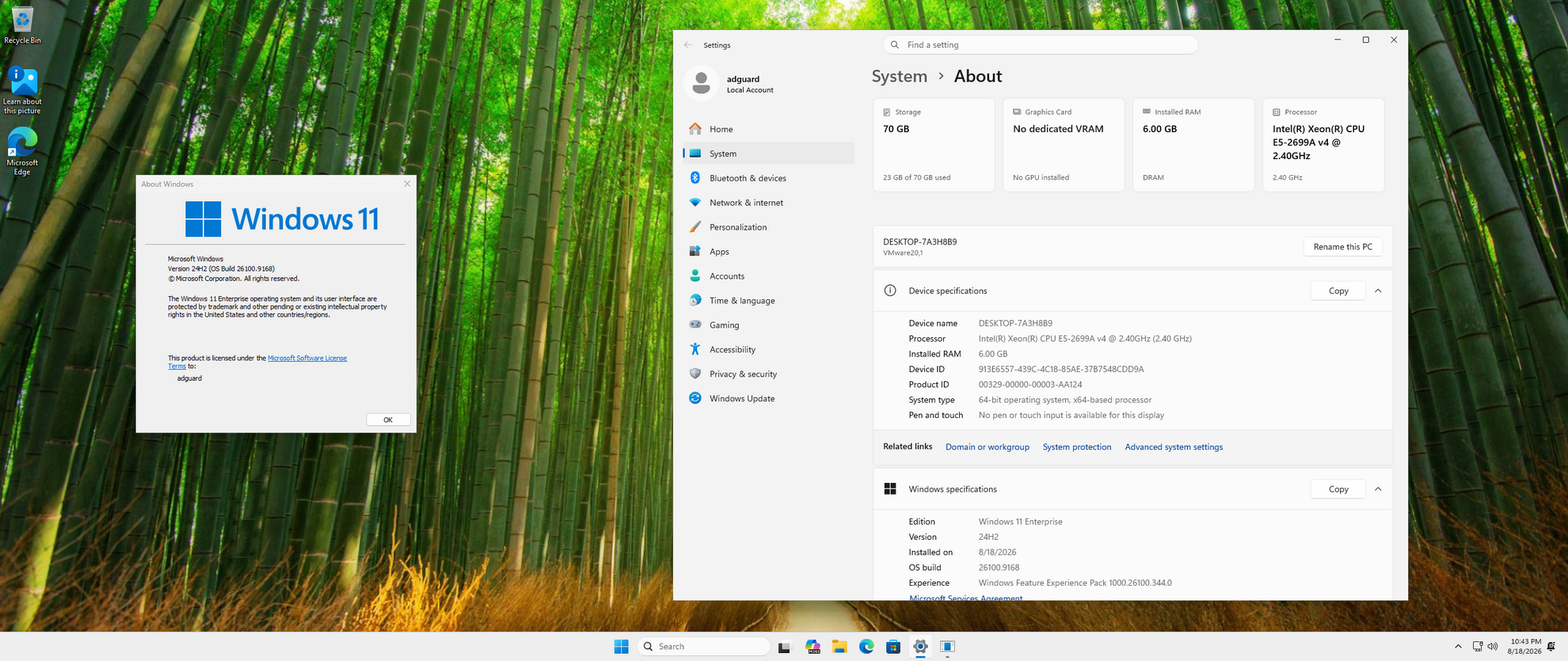
Task: Open Microsoft Store from the taskbar
Action: pos(893,647)
